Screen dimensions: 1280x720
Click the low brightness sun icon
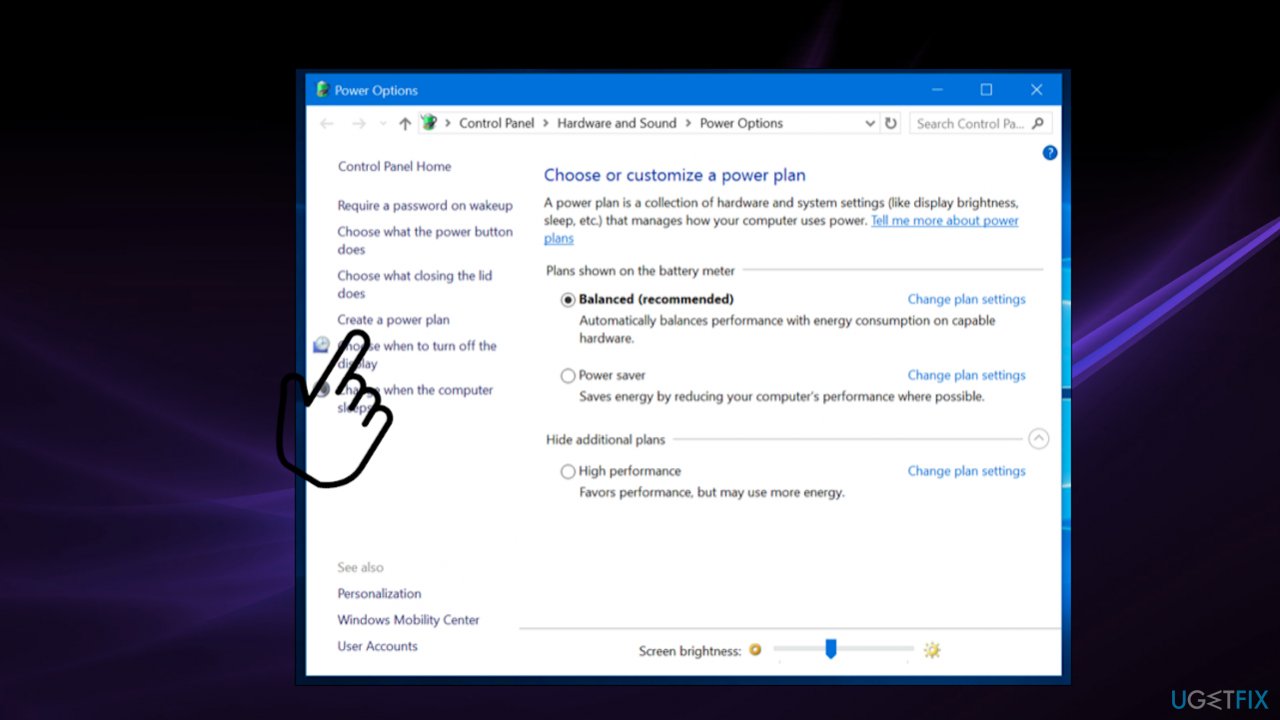pyautogui.click(x=755, y=650)
